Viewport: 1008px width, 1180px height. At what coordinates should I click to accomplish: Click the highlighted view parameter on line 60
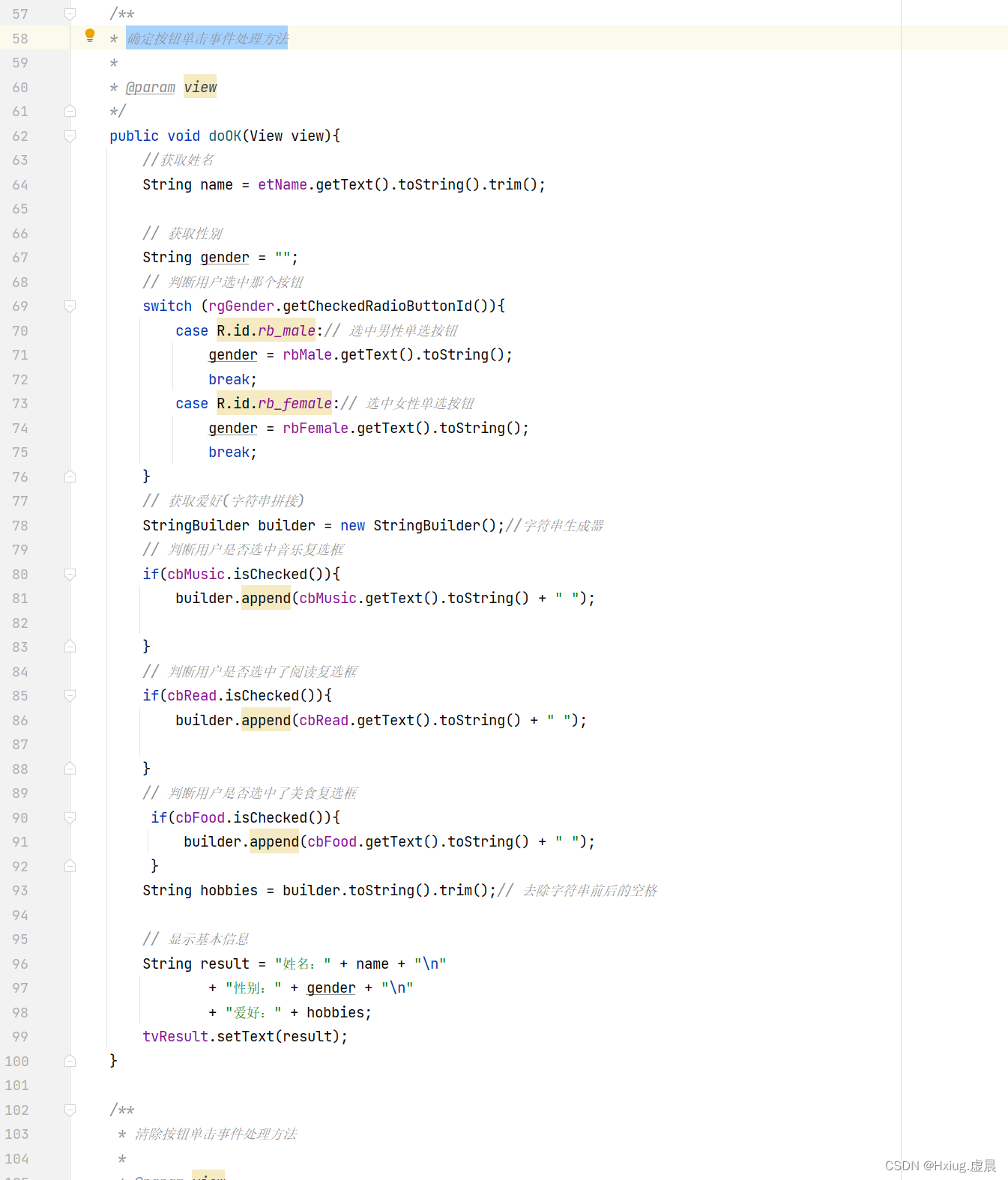point(200,87)
